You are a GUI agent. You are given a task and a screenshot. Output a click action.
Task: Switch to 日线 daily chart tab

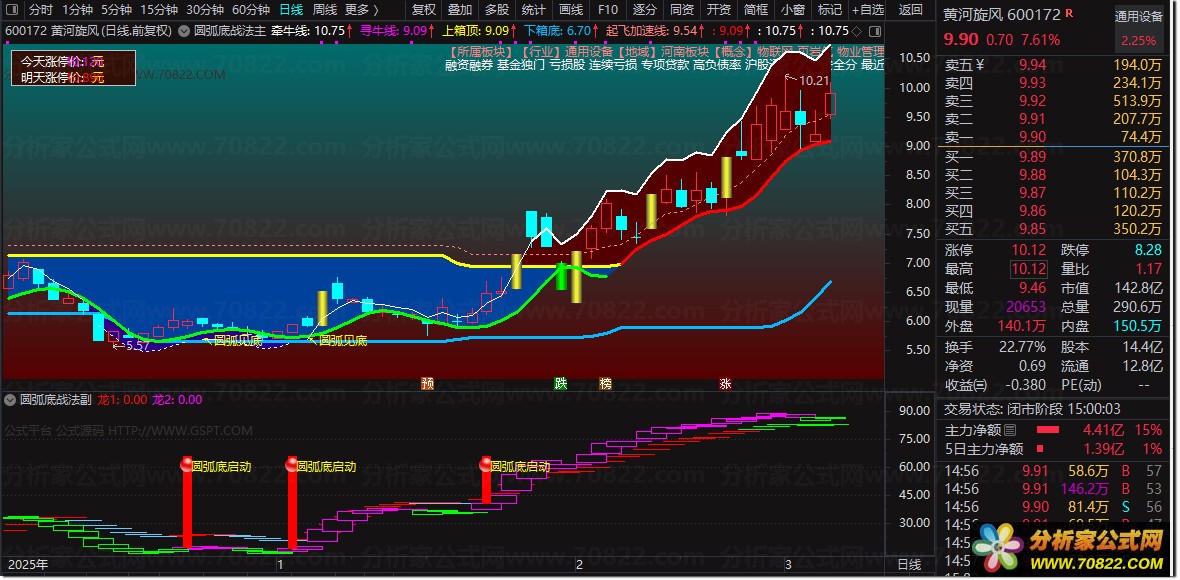pyautogui.click(x=290, y=10)
